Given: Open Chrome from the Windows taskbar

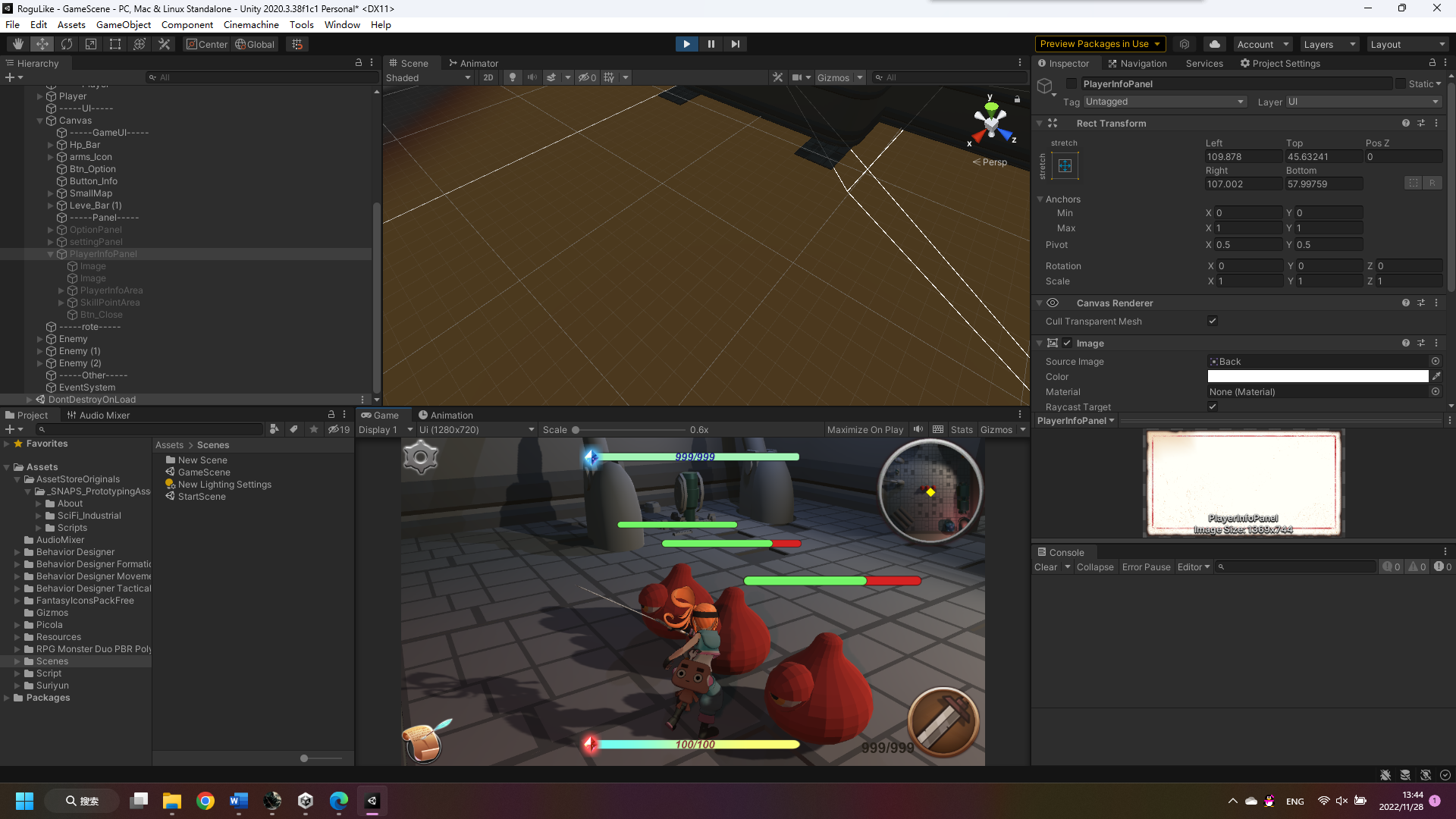Looking at the screenshot, I should (206, 801).
